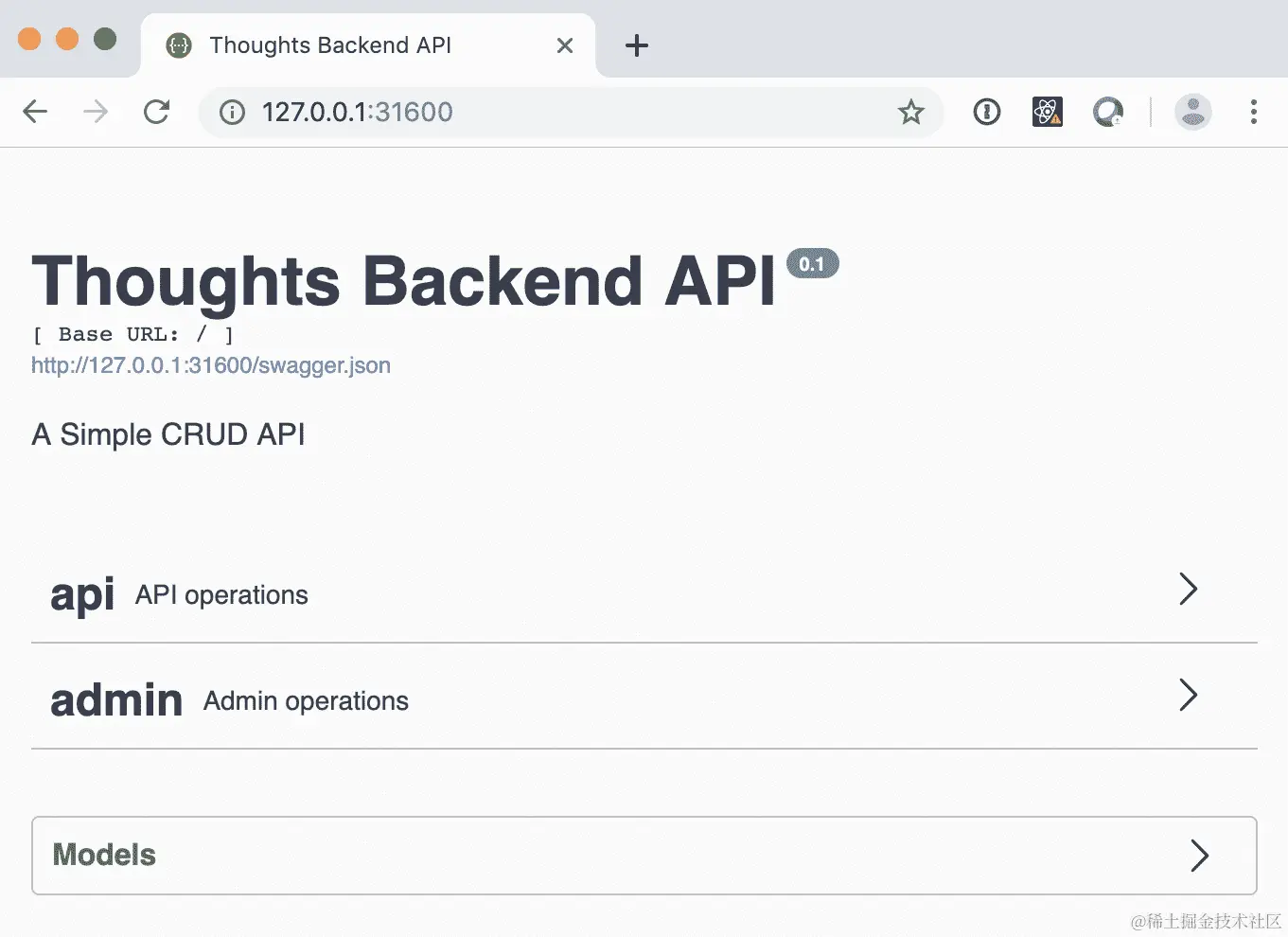Click the api section heading
This screenshot has width=1288, height=937.
(x=82, y=595)
